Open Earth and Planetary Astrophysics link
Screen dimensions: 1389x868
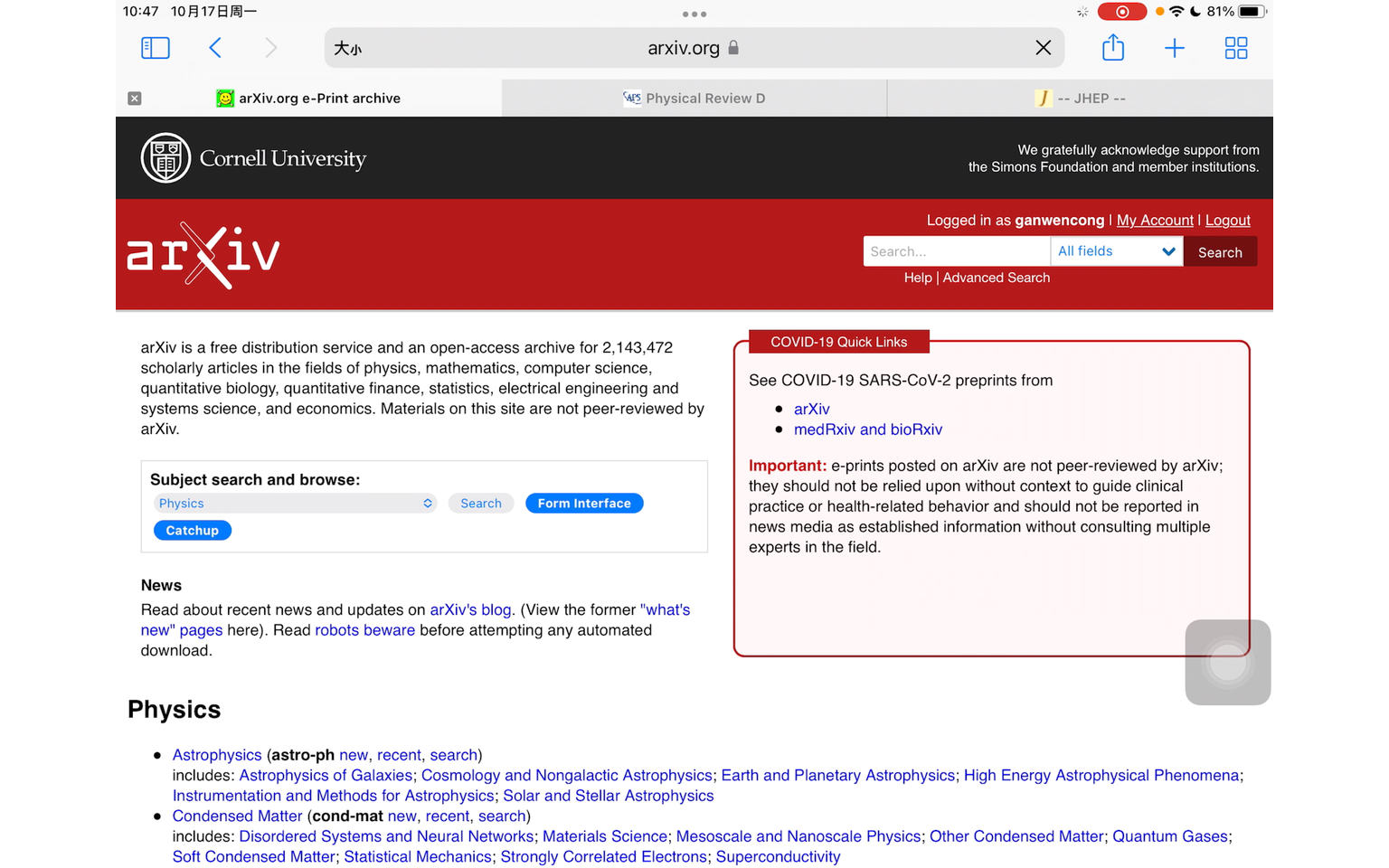(x=838, y=776)
